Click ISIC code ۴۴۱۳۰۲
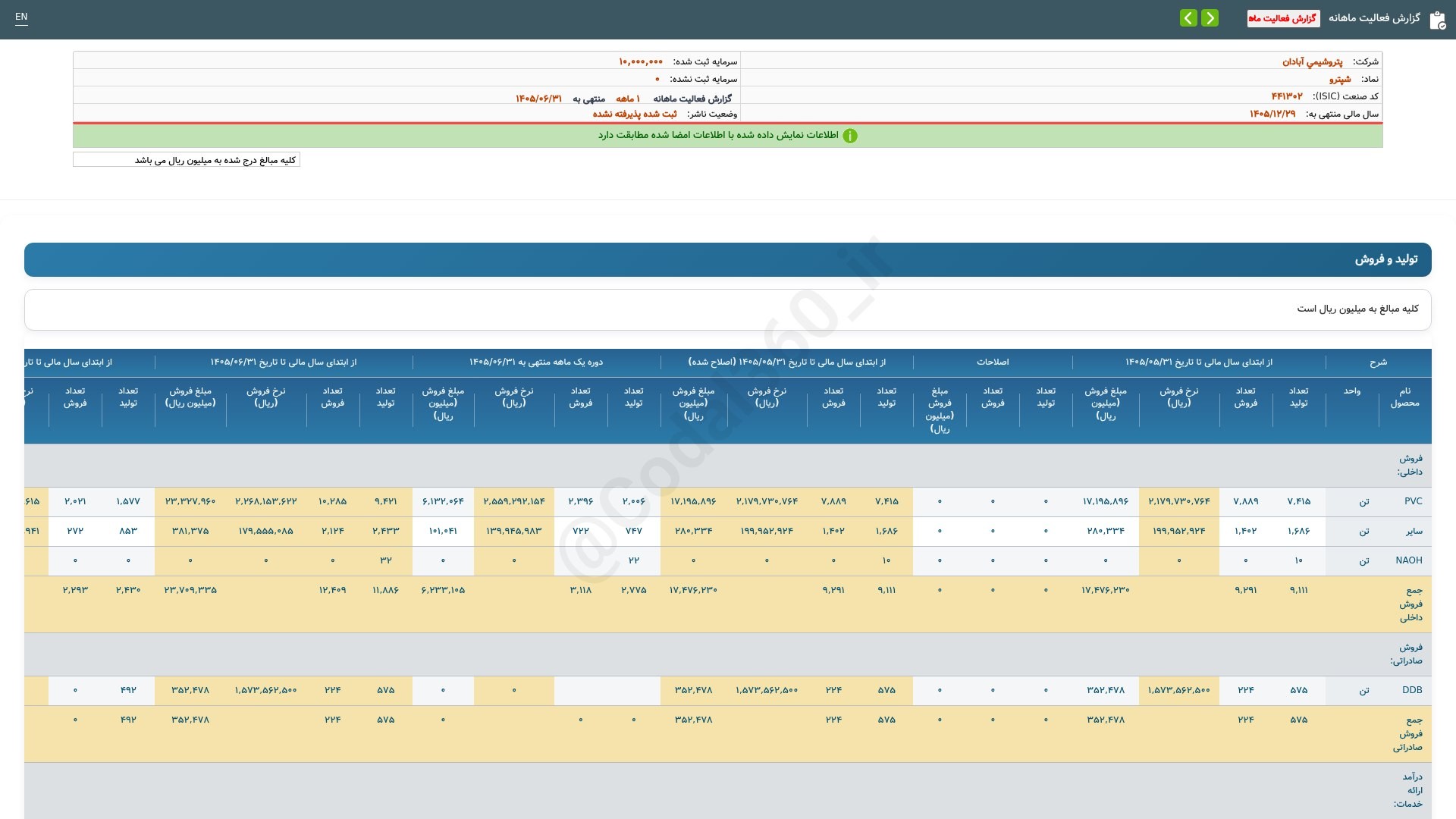 [x=1287, y=96]
